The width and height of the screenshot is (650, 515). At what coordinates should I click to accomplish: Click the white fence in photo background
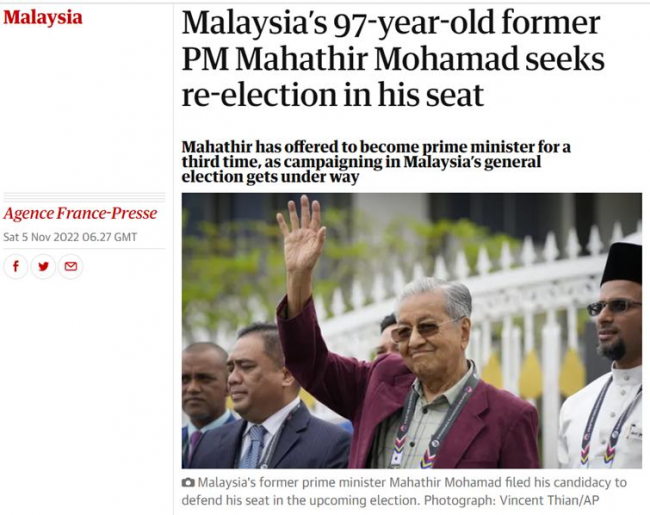pyautogui.click(x=520, y=300)
